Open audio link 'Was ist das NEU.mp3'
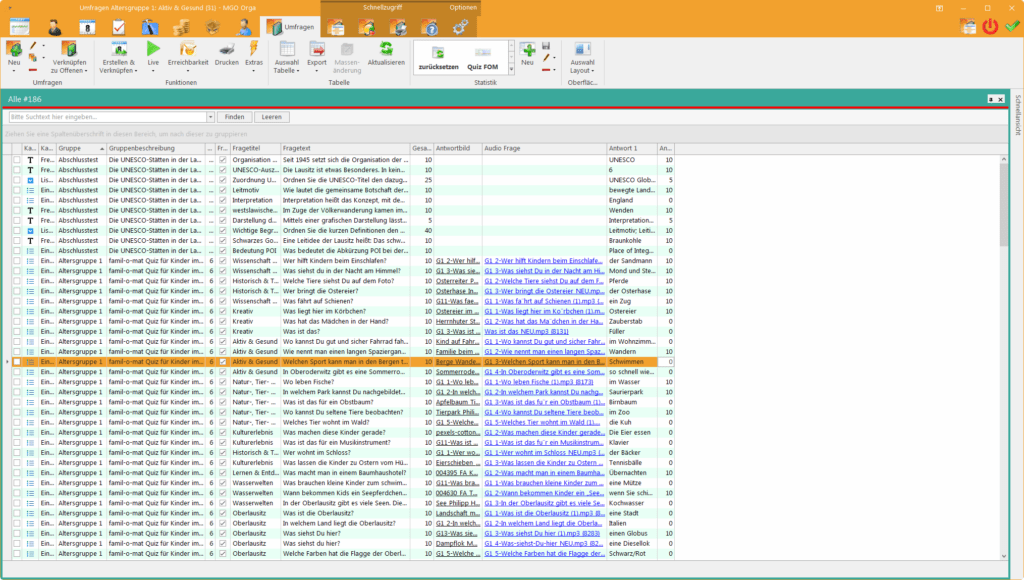The image size is (1024, 580). (526, 332)
